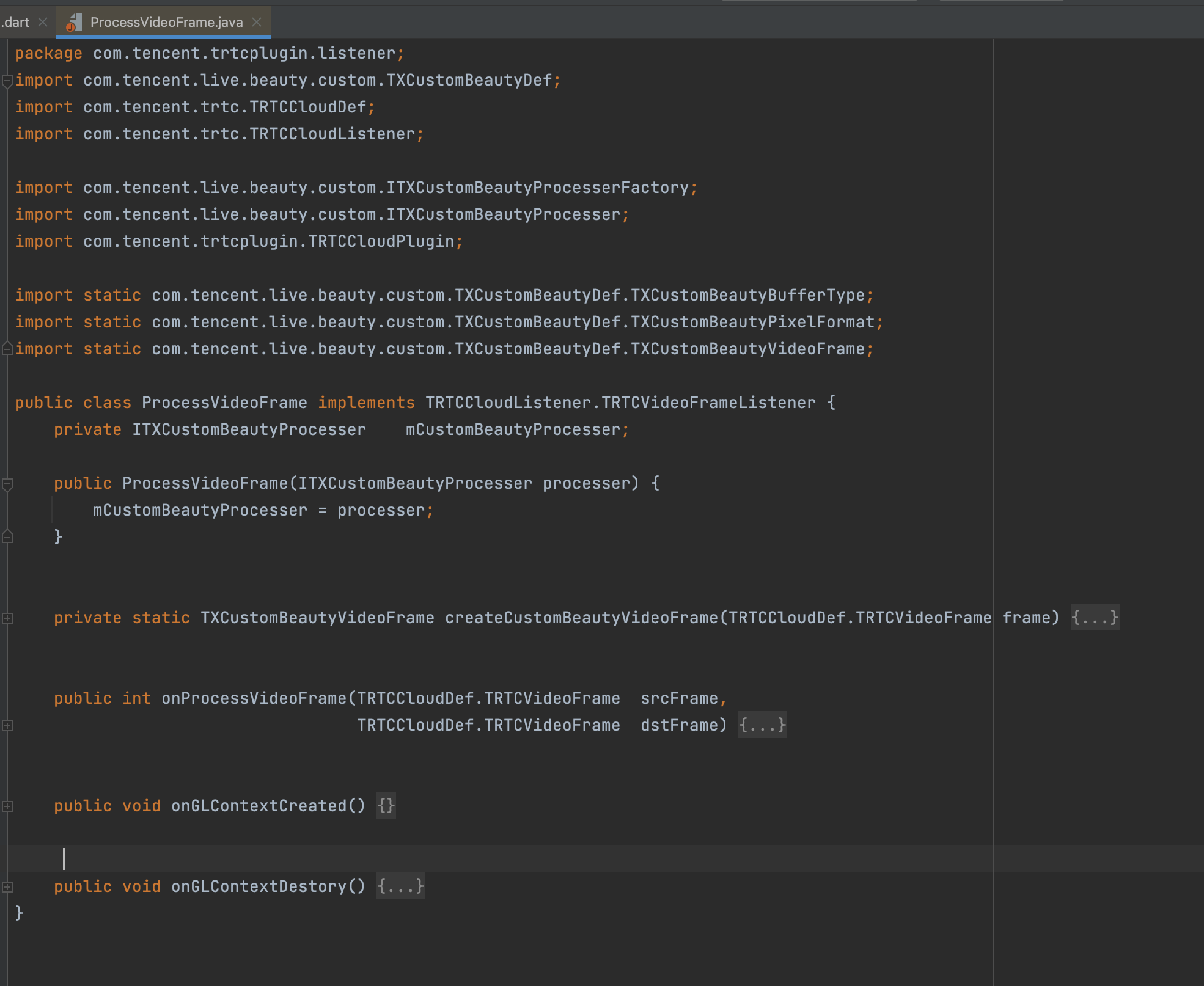Click the folded {} placeholder after onGLContextCreated()
Image resolution: width=1204 pixels, height=986 pixels.
pyautogui.click(x=386, y=806)
